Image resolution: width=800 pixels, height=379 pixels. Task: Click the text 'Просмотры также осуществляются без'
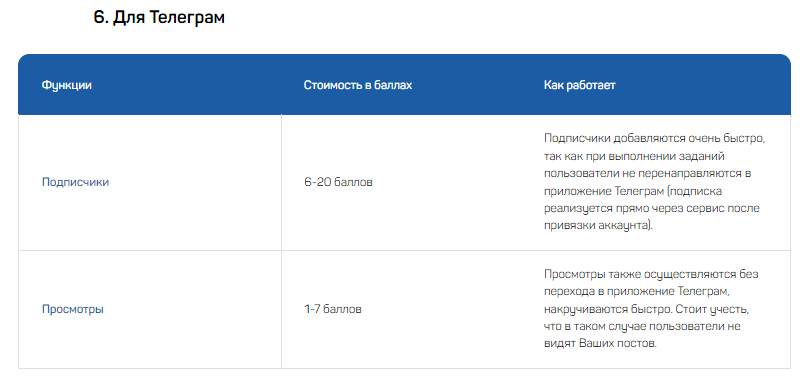[651, 274]
